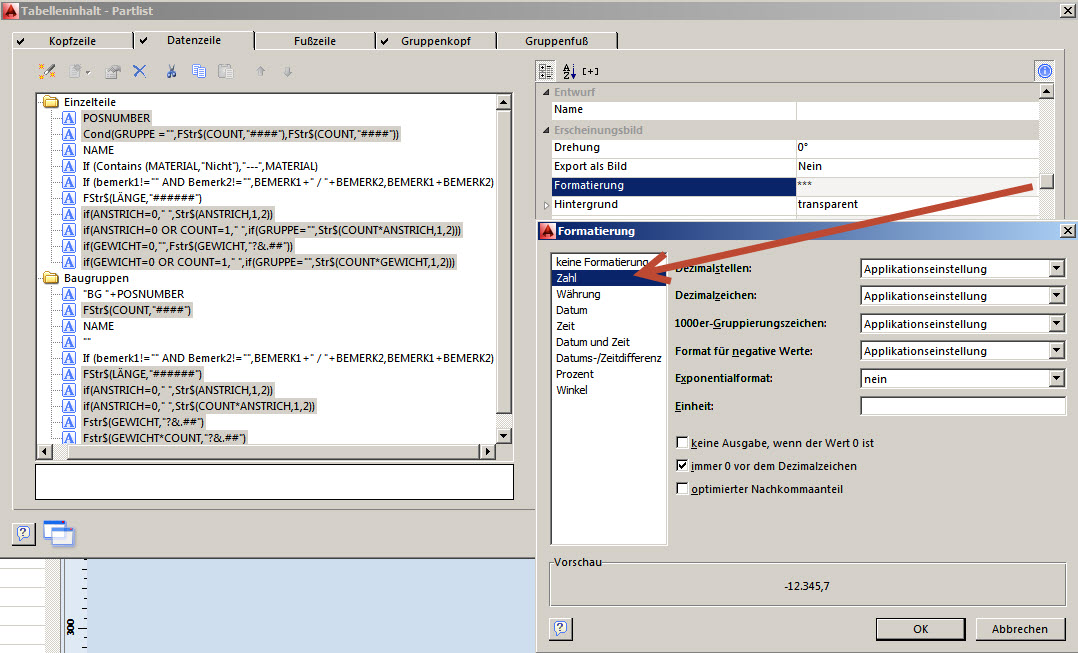
Task: Choose Datum und Zeit format type
Action: 593,342
